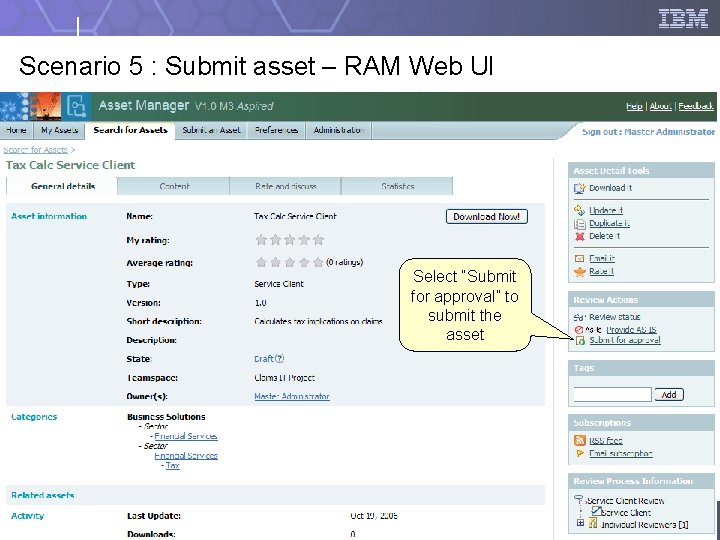Open the Help link
Image resolution: width=720 pixels, height=540 pixels.
coord(634,107)
